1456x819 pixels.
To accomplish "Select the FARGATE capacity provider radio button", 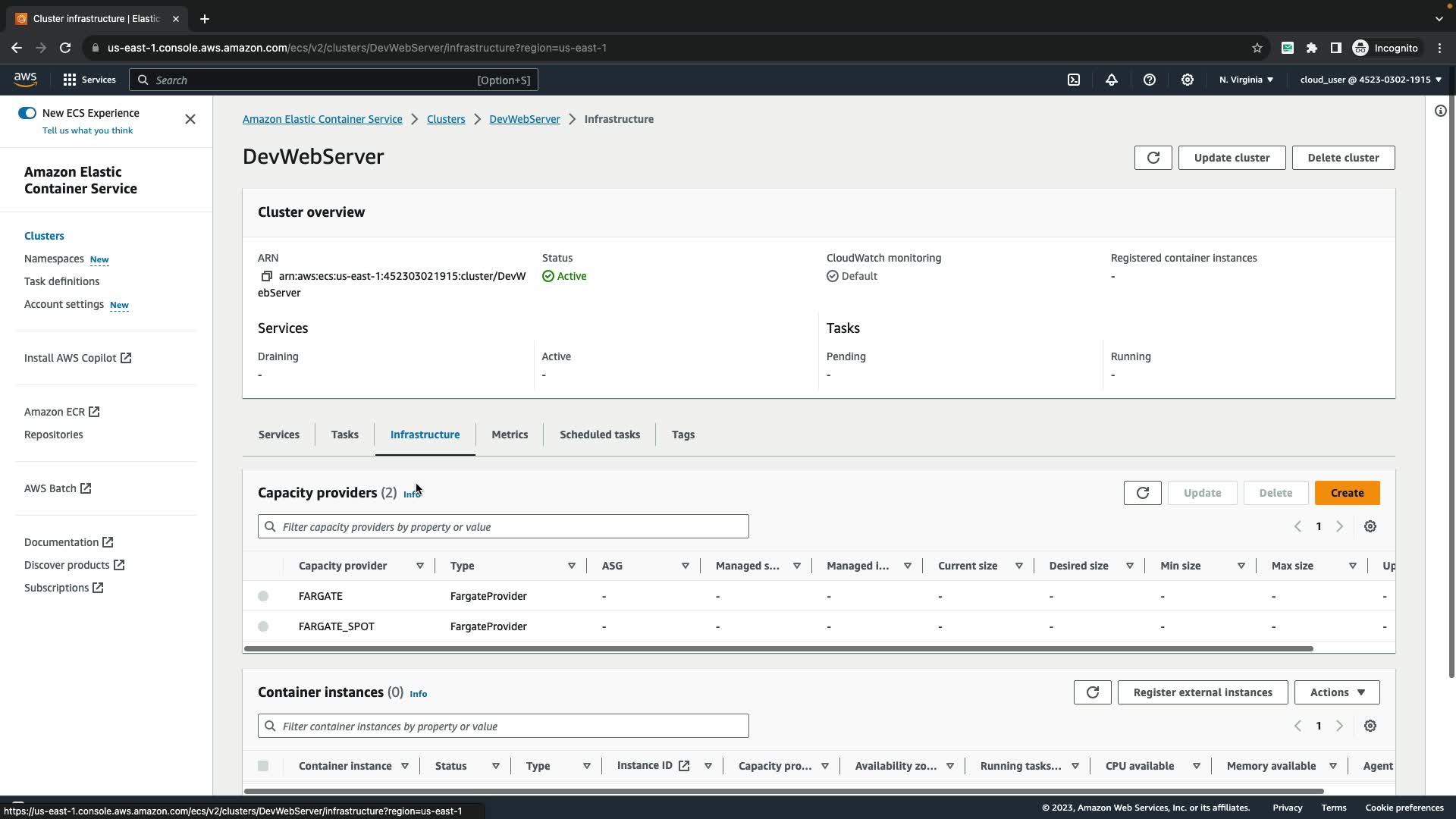I will (263, 596).
